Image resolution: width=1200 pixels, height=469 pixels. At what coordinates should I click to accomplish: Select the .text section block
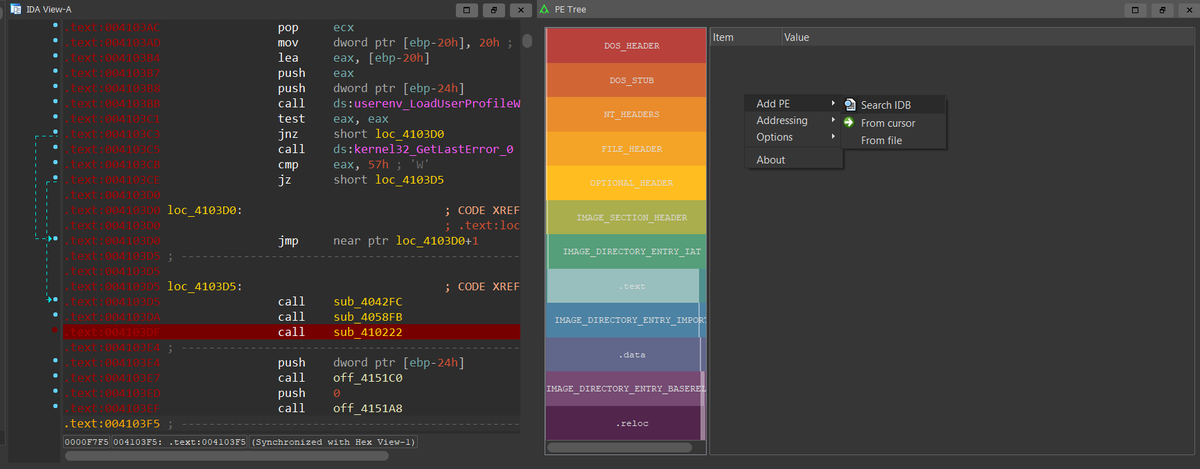623,286
